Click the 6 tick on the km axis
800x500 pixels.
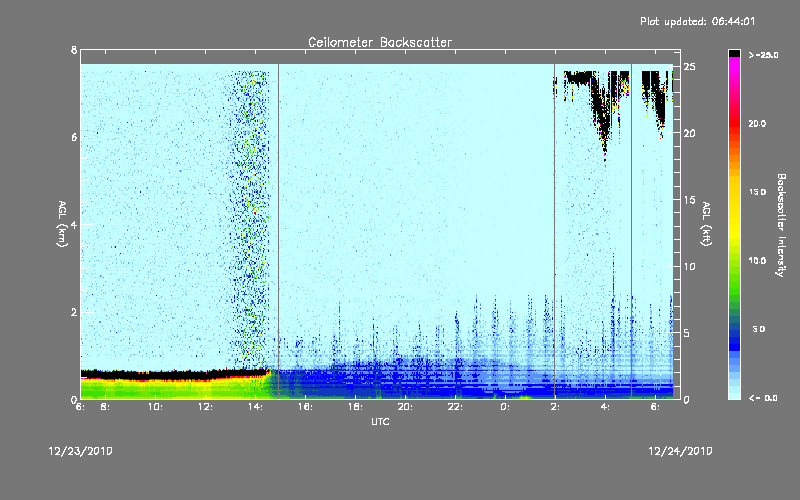coord(74,137)
